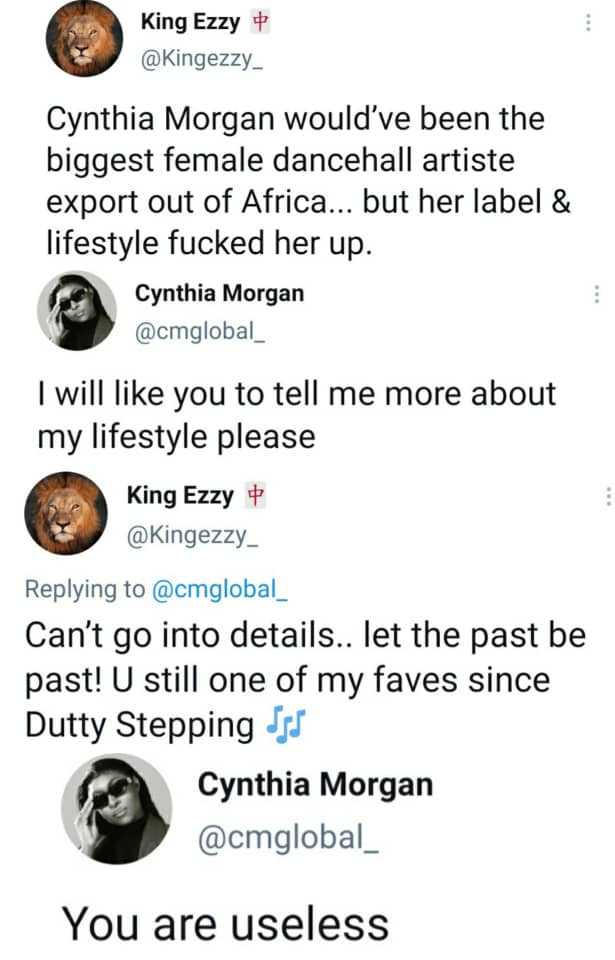Open the options menu on the 'tell me more' reply
This screenshot has width=615, height=960.
point(596,294)
